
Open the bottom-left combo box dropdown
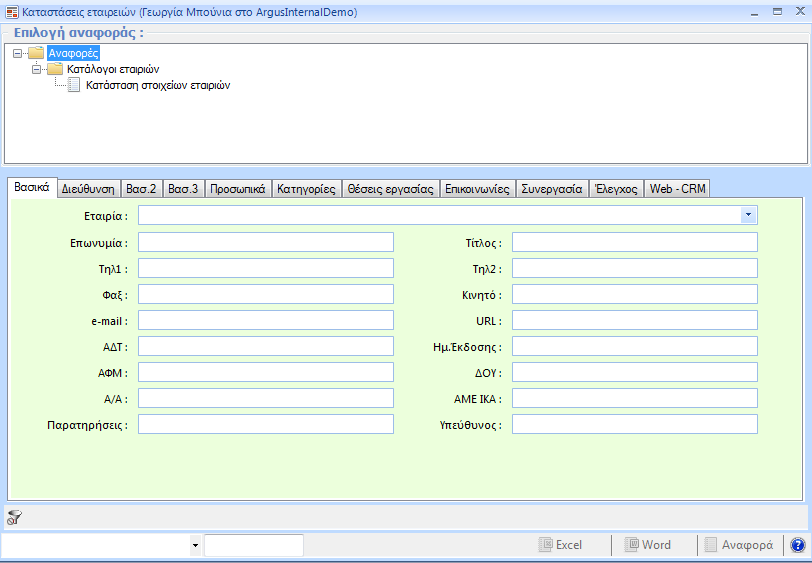click(x=194, y=545)
